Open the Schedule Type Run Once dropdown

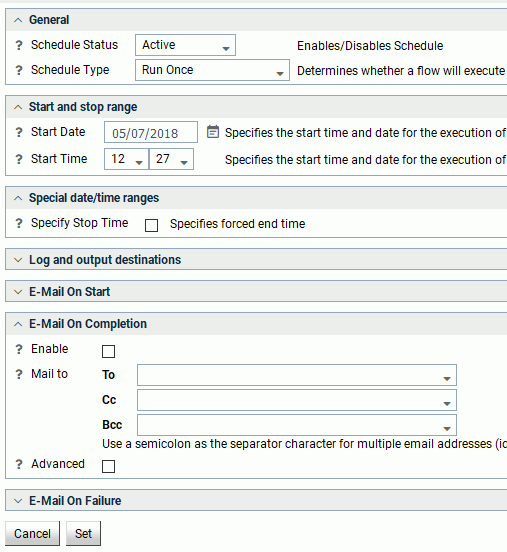212,70
